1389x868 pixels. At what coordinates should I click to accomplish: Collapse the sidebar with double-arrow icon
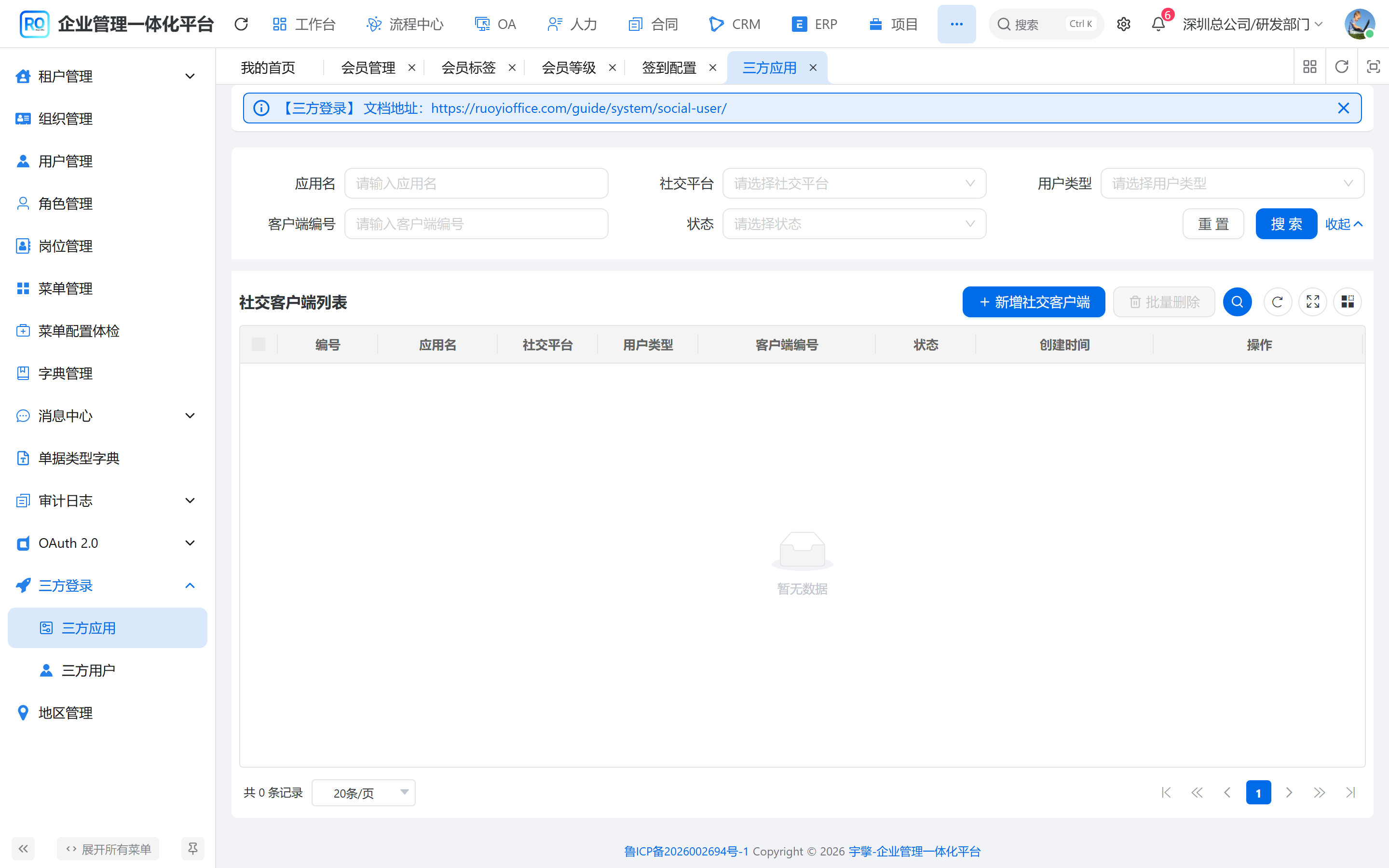(24, 849)
